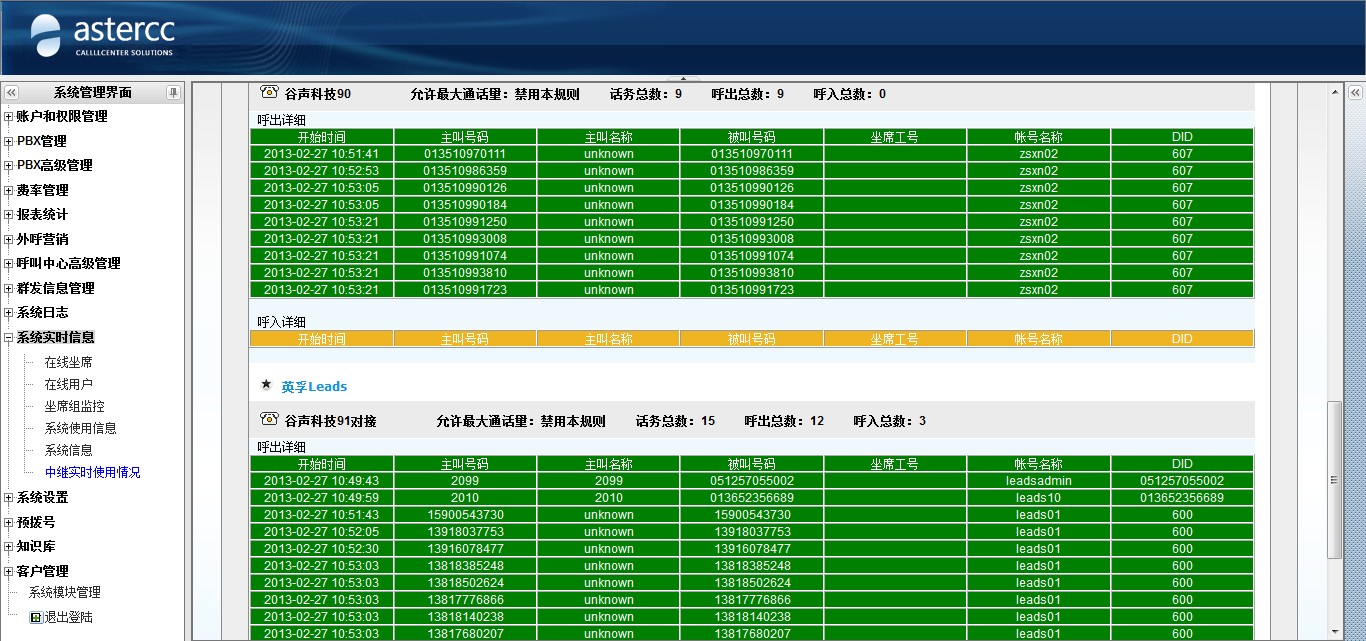Expand the 外呼营销 tree node
Image resolution: width=1366 pixels, height=641 pixels.
click(x=9, y=240)
